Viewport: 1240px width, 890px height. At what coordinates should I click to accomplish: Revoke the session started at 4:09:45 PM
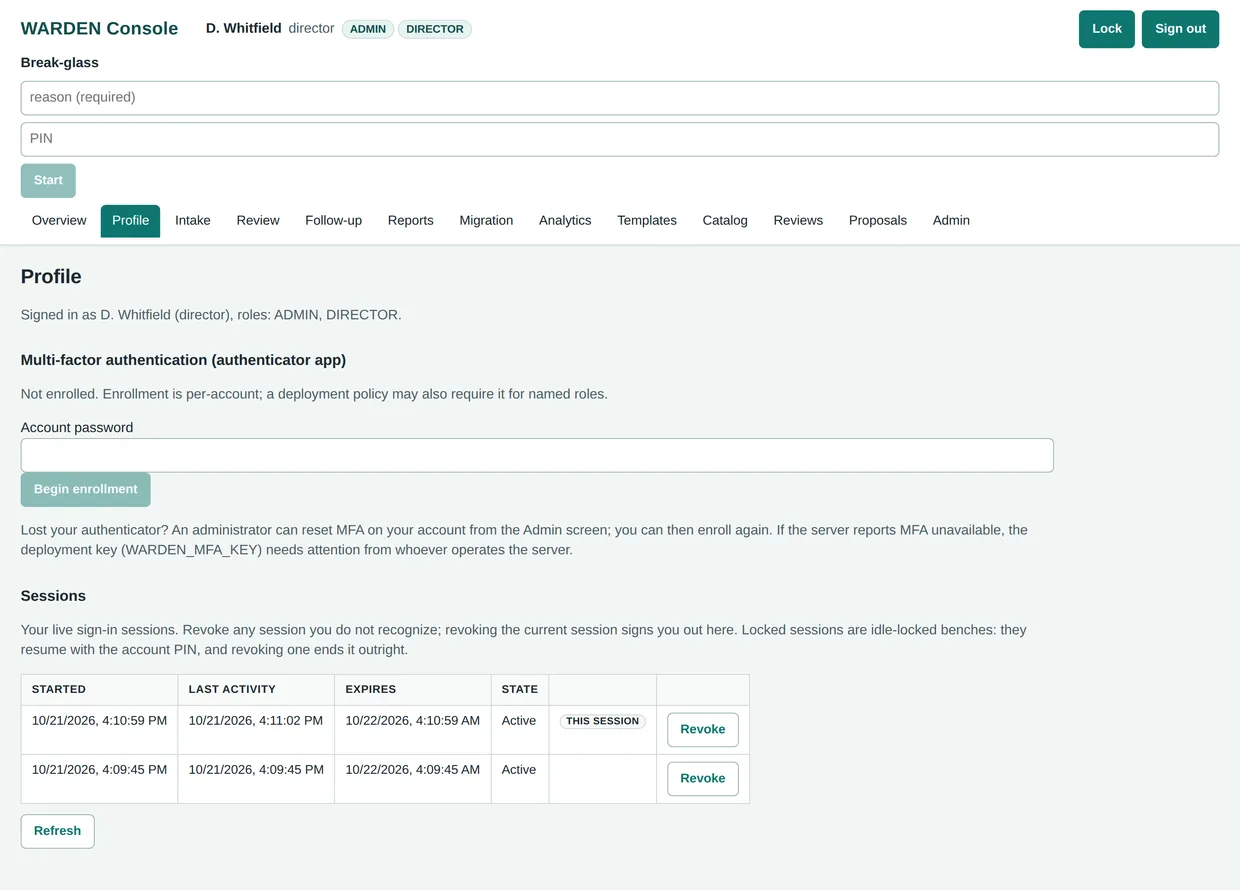click(703, 779)
